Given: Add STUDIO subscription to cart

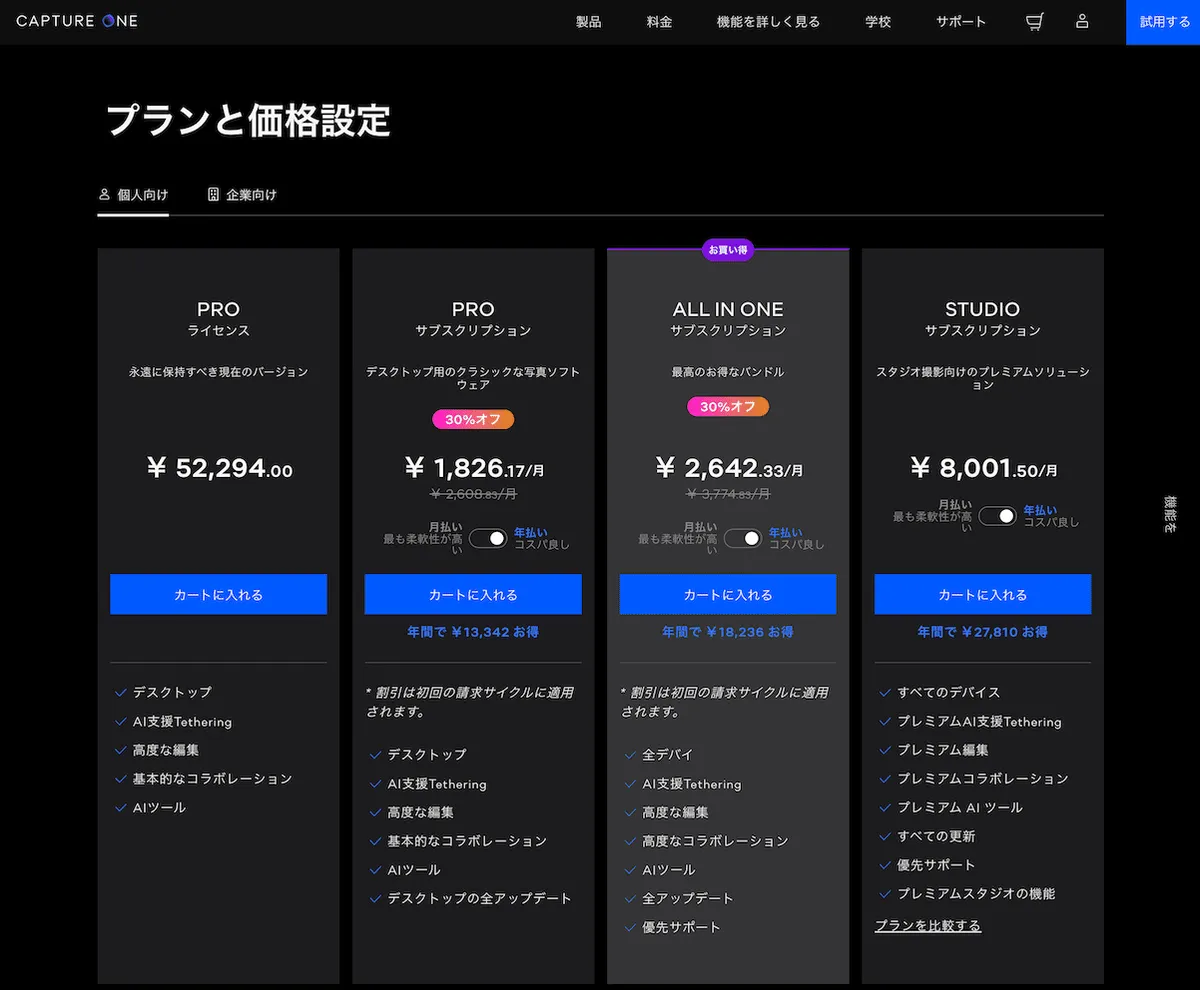Looking at the screenshot, I should point(982,594).
